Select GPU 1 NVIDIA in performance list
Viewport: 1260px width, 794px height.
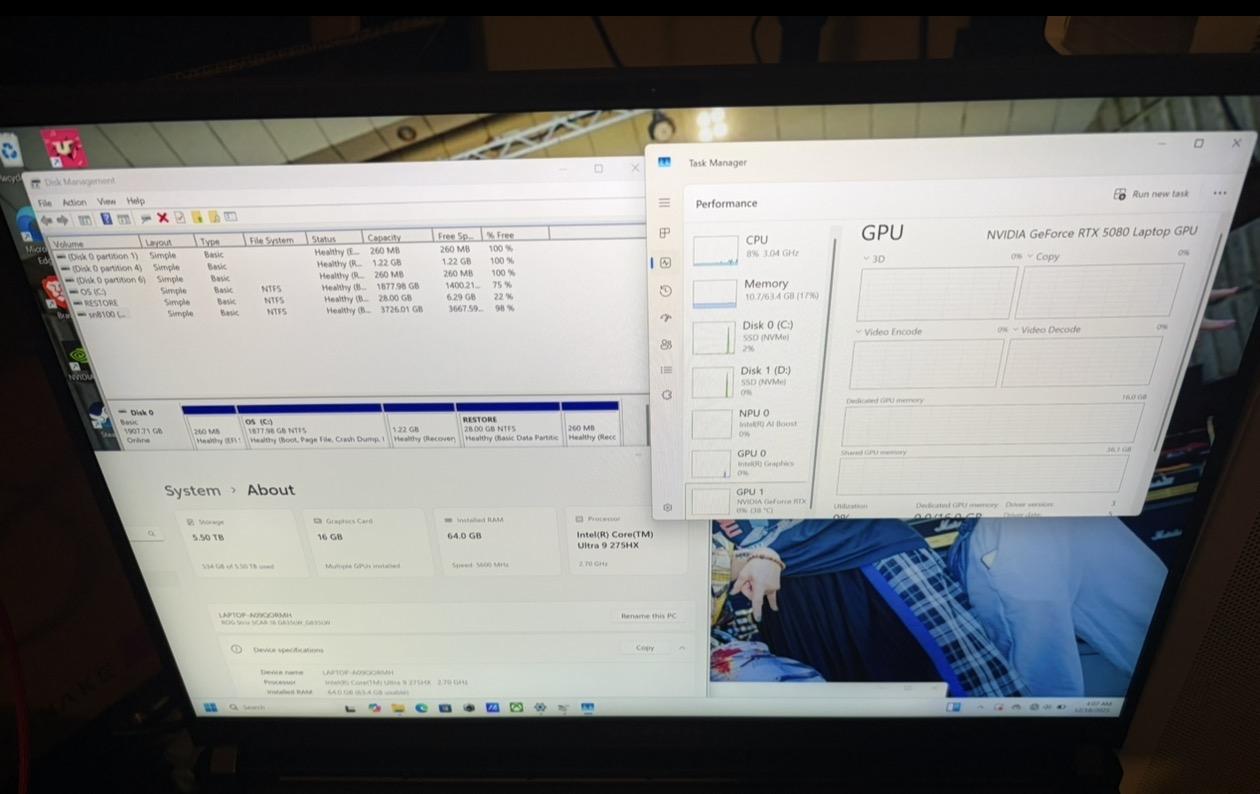pyautogui.click(x=748, y=500)
